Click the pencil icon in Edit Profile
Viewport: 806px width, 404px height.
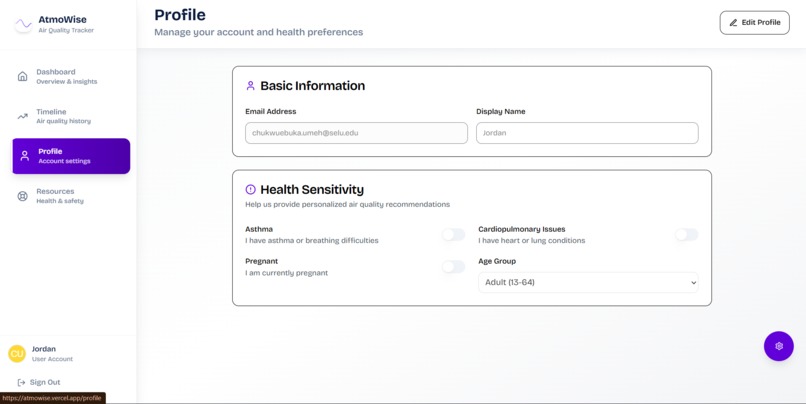pyautogui.click(x=734, y=23)
